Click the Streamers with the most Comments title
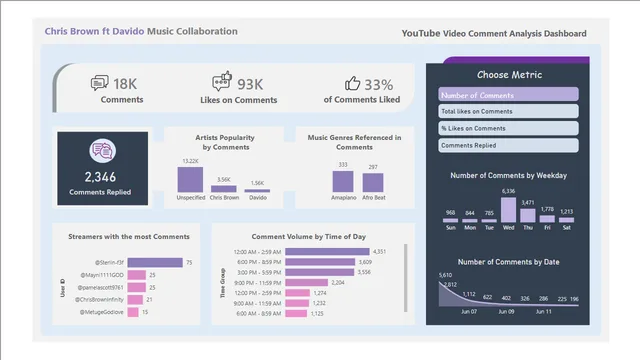The width and height of the screenshot is (640, 360). pos(129,236)
